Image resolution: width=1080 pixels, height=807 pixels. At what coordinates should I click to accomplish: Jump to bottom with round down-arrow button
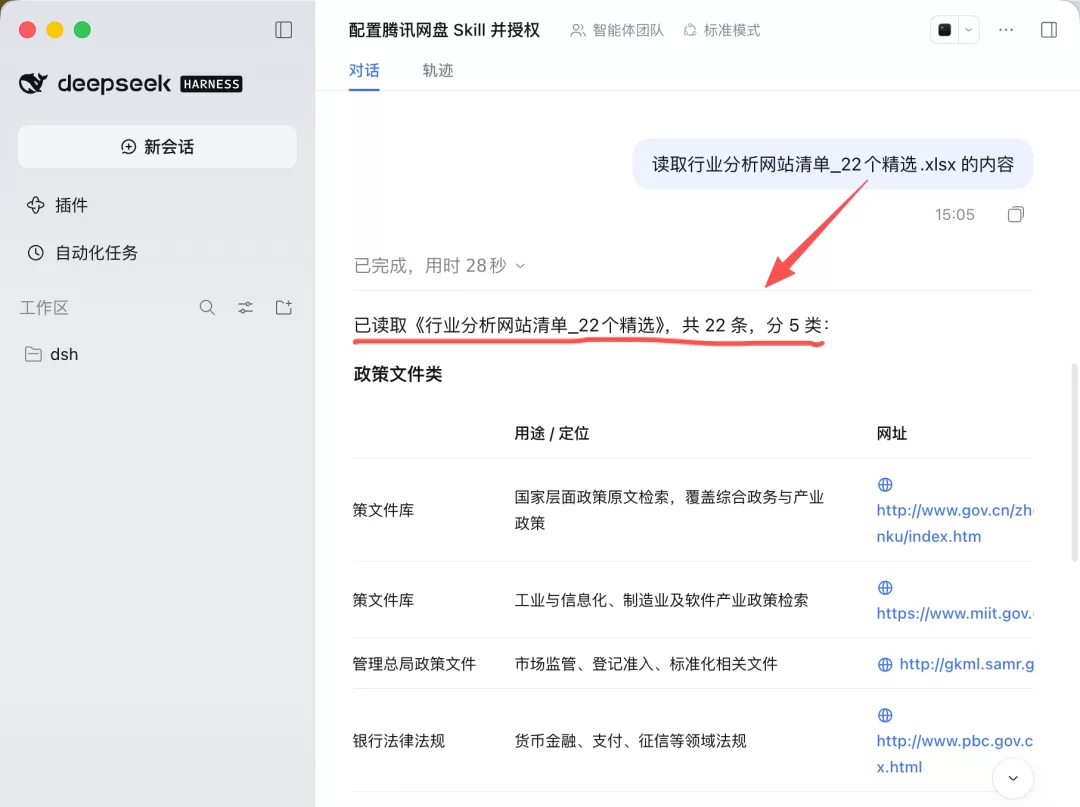click(x=1012, y=778)
